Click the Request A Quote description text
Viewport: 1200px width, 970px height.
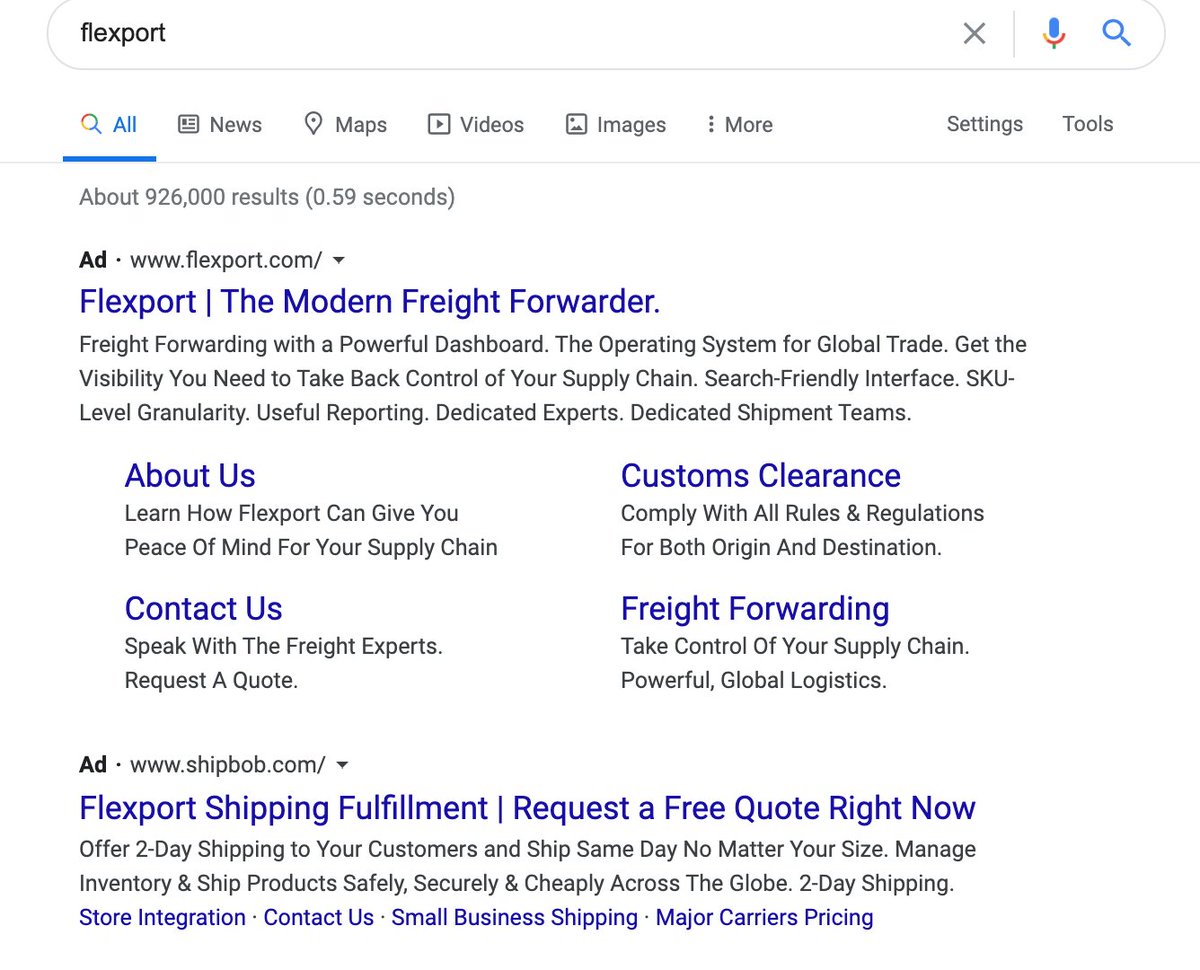[x=212, y=680]
